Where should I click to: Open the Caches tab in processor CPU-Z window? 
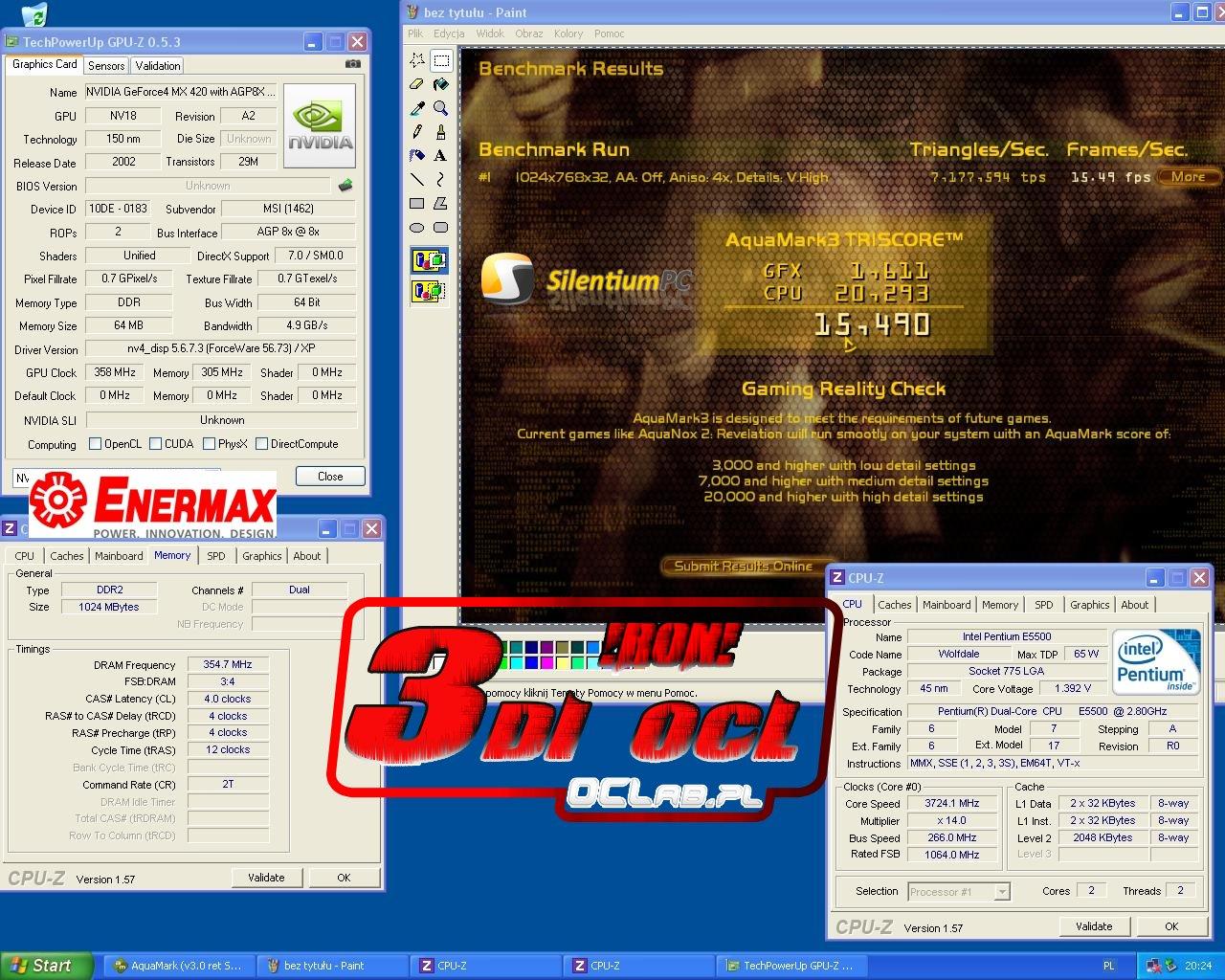coord(895,605)
